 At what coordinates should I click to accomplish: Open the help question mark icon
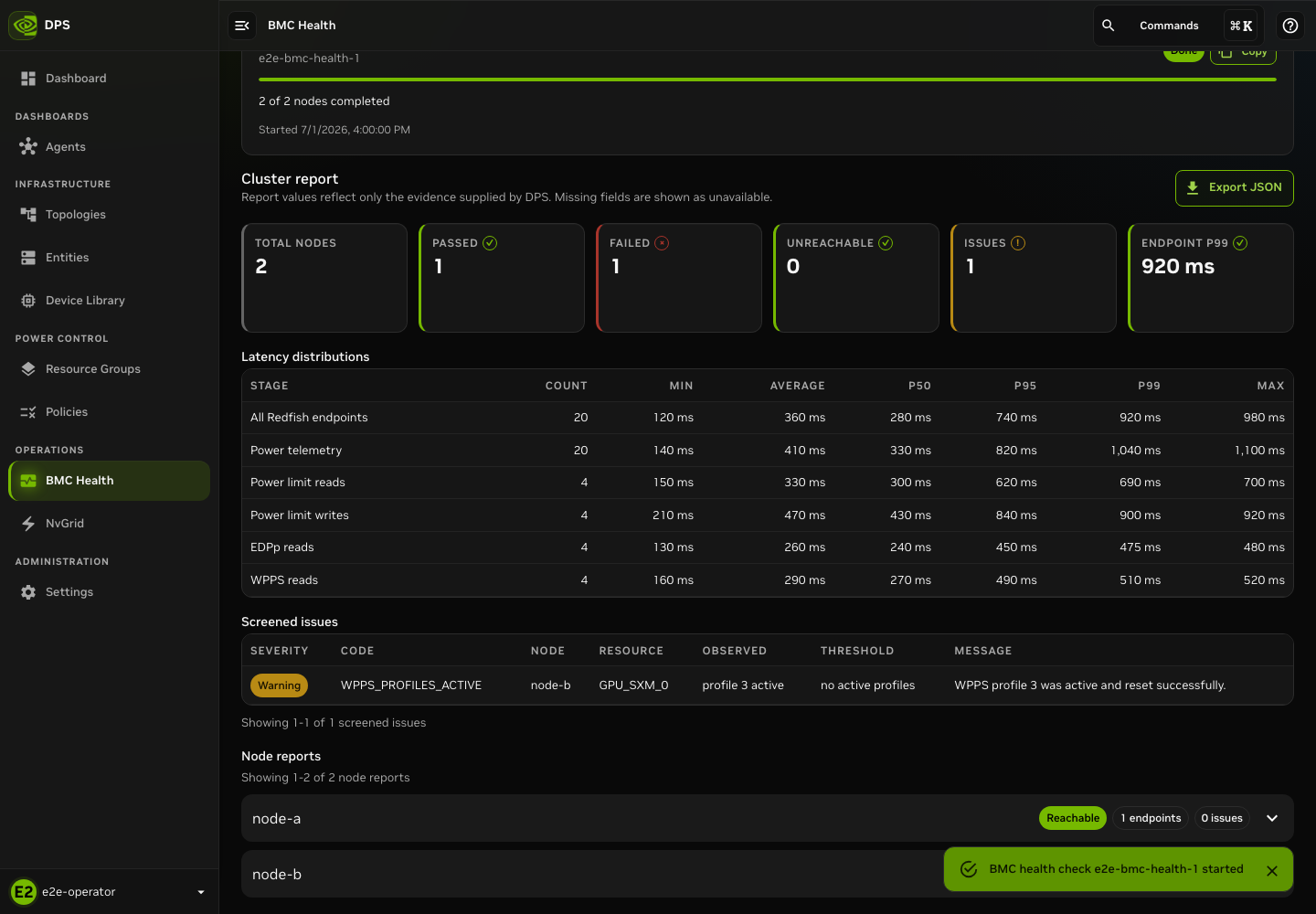(1290, 26)
